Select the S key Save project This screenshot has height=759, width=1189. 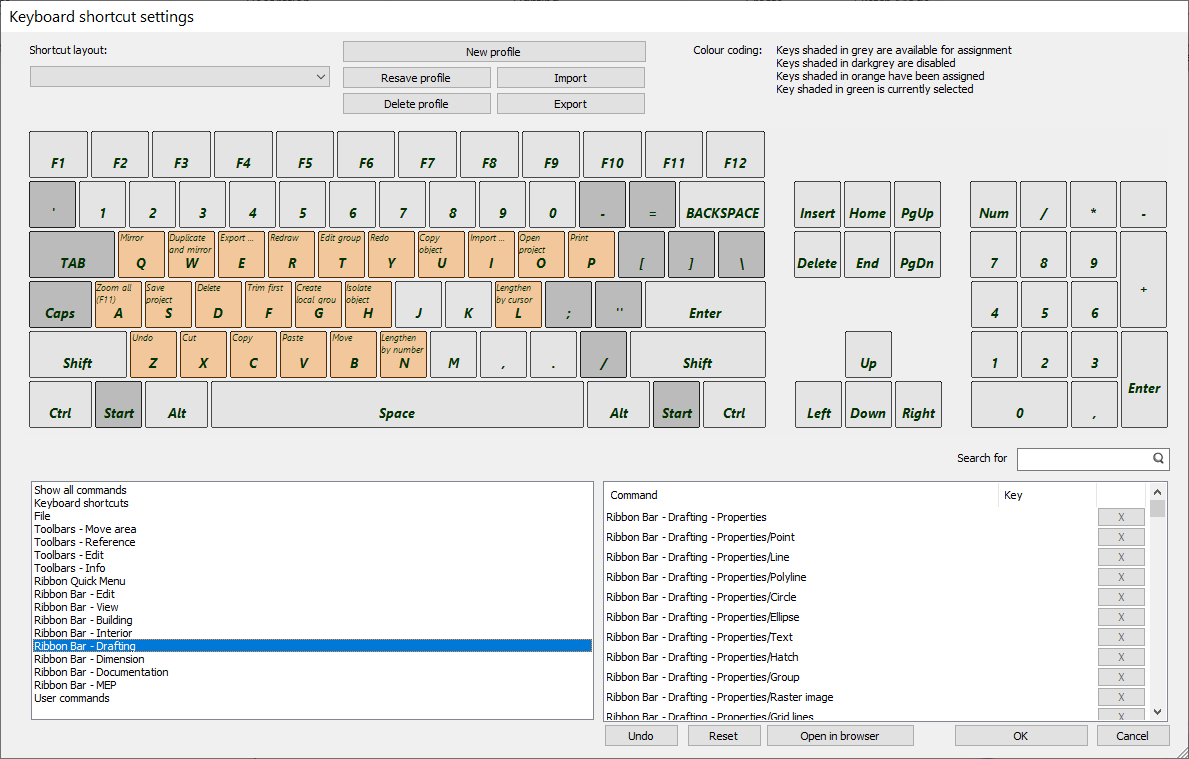[x=168, y=304]
